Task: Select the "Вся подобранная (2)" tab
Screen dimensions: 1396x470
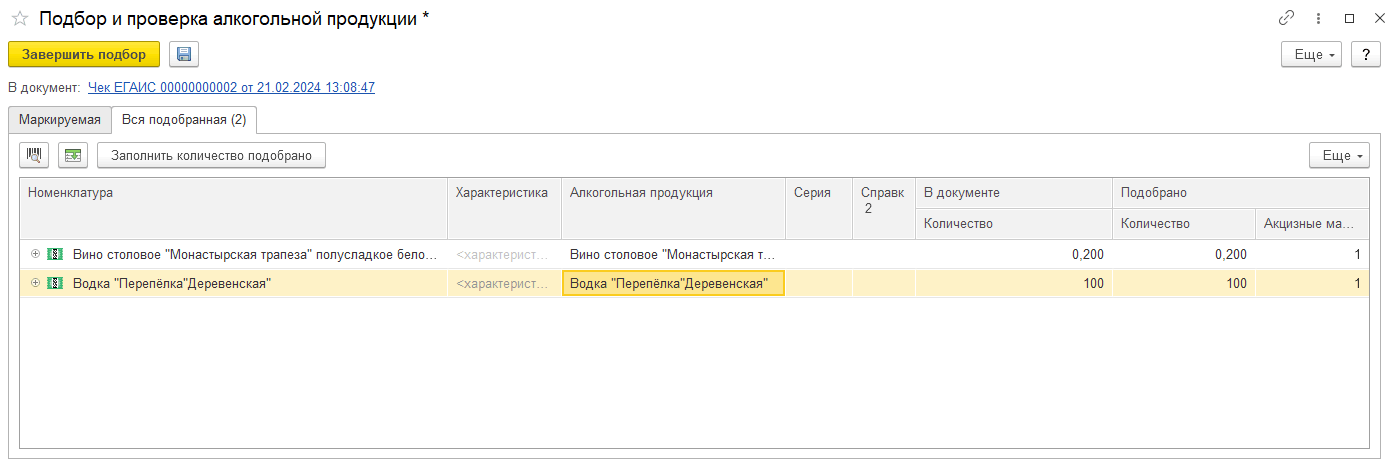Action: pyautogui.click(x=184, y=120)
